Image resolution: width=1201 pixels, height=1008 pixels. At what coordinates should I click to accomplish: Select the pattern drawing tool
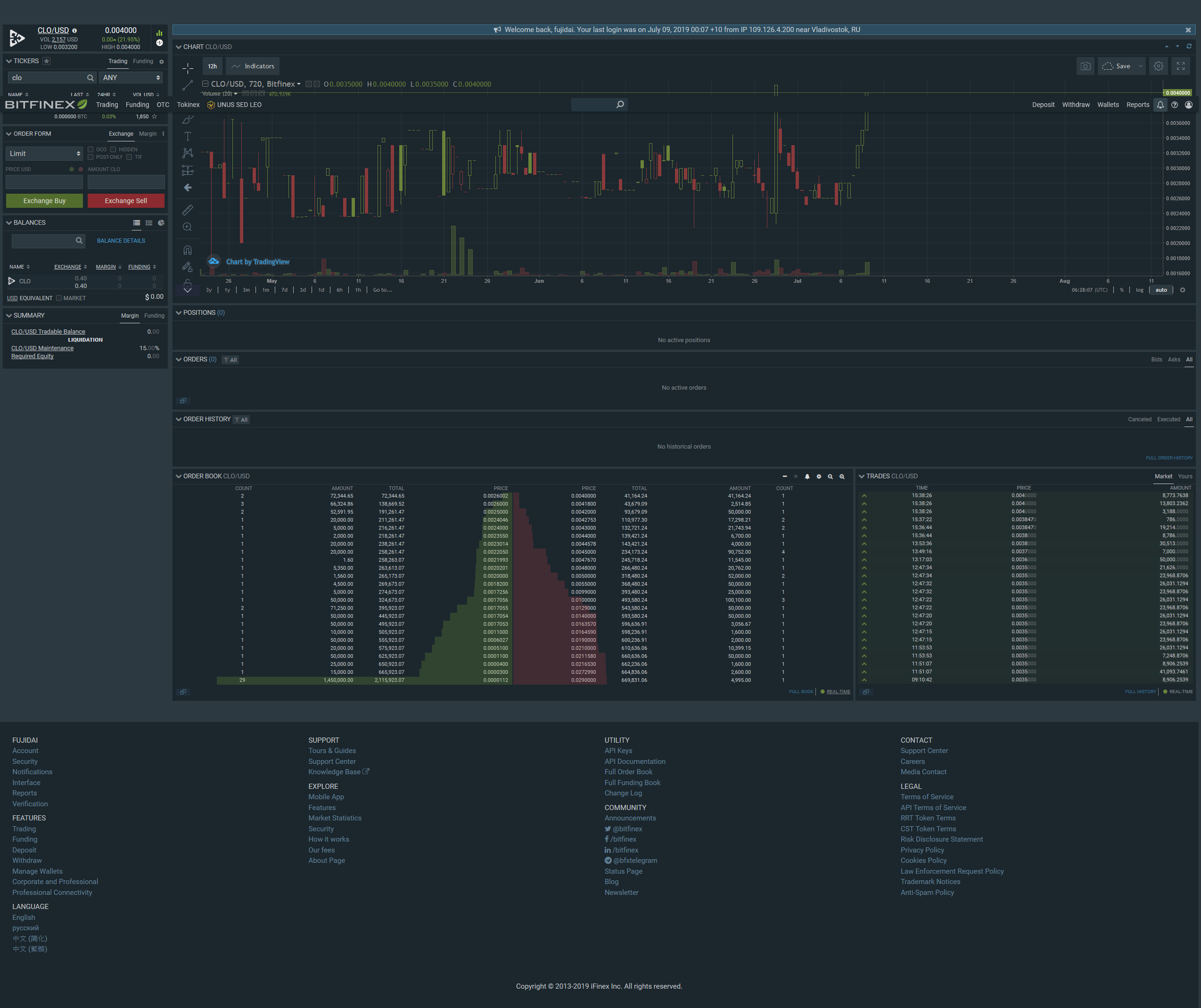click(x=188, y=153)
